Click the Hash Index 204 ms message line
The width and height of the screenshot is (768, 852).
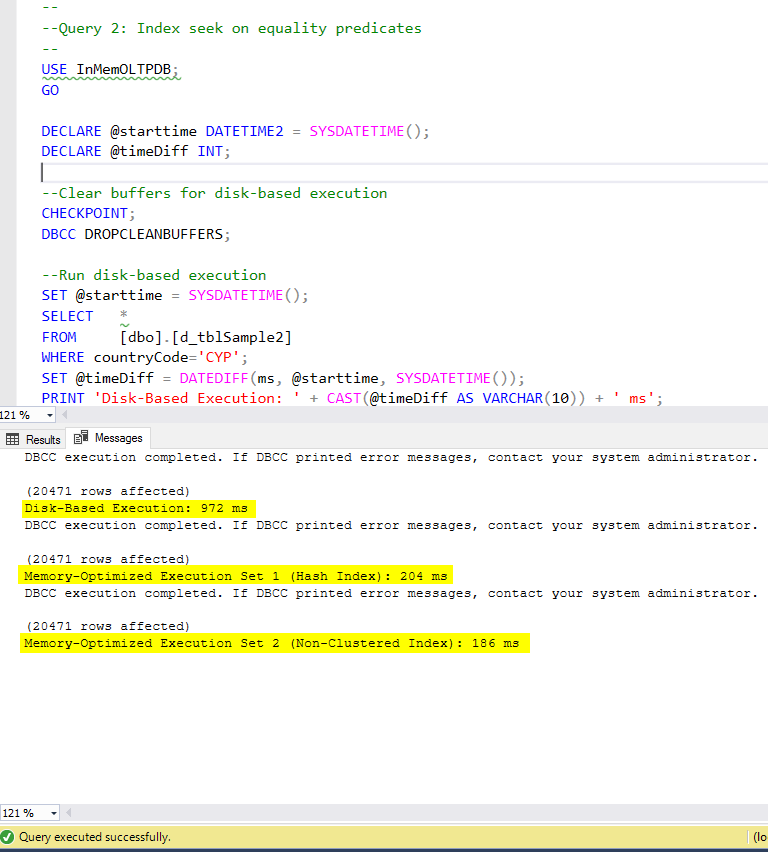[235, 576]
